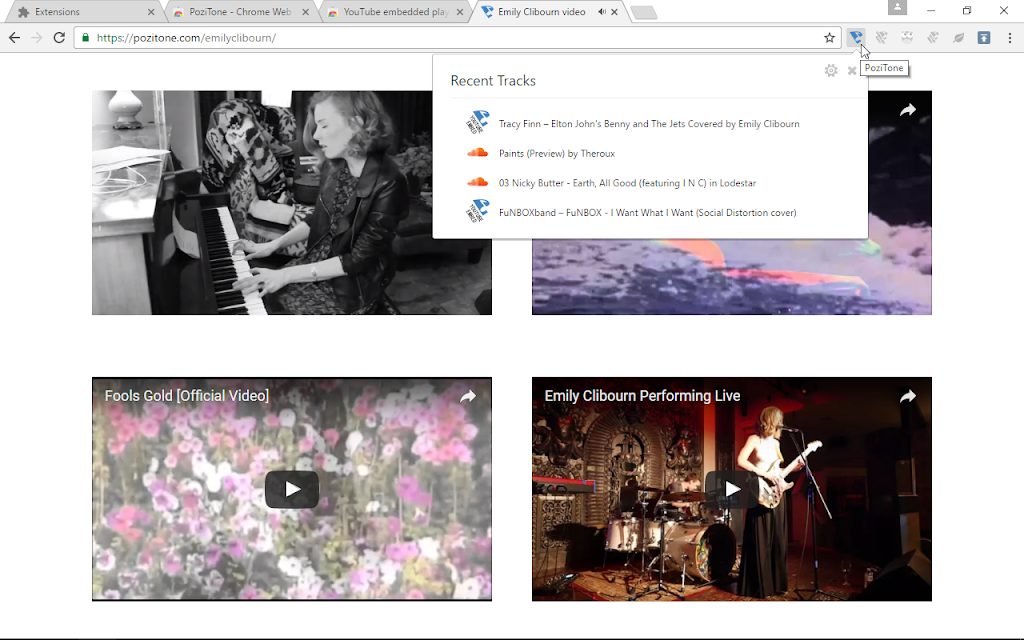
Task: Open PoziTone popup settings gear
Action: (x=831, y=71)
